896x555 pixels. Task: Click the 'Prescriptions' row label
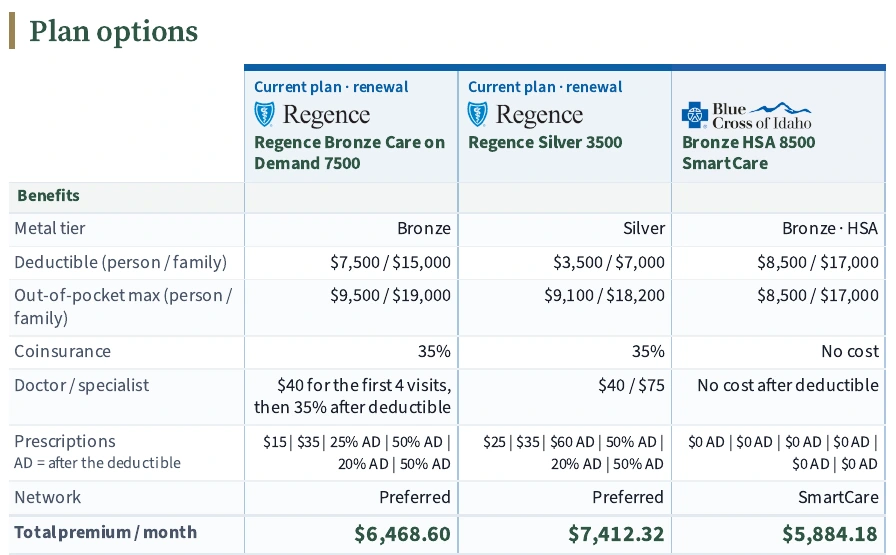[x=65, y=441]
